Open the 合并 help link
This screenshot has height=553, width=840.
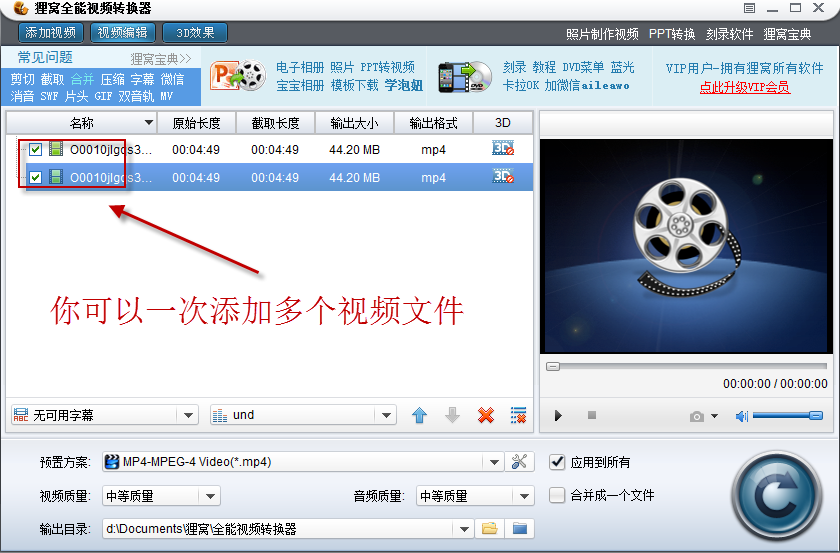[82, 79]
